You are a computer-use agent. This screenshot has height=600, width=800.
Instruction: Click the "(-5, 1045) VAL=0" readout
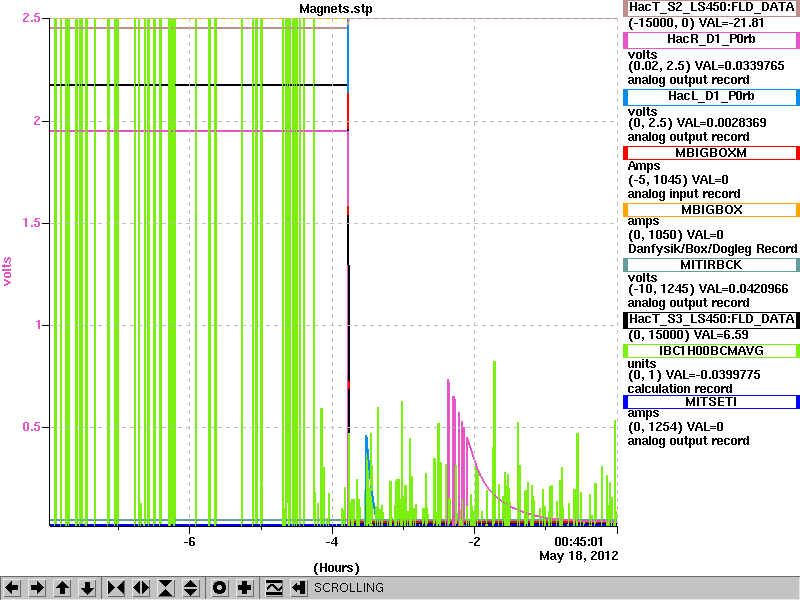(x=678, y=180)
